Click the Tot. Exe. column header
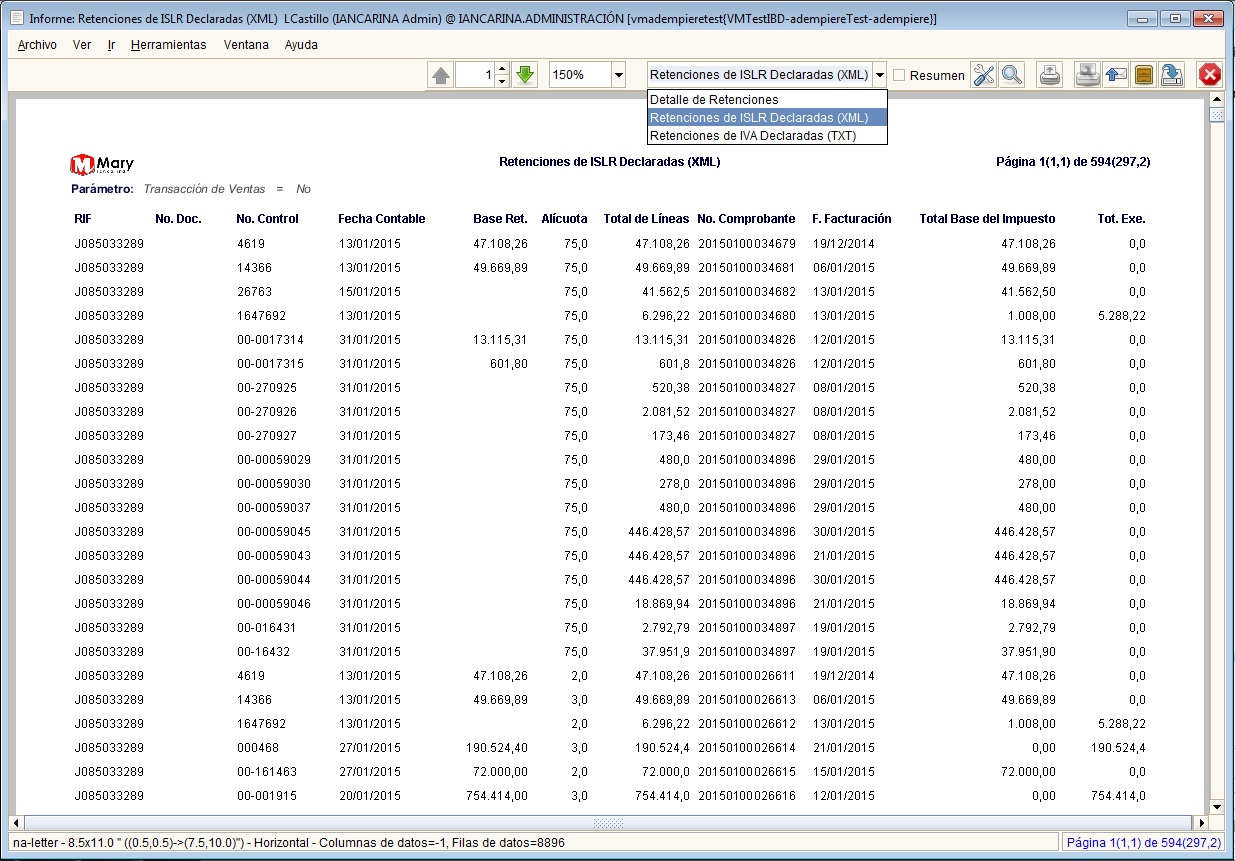The width and height of the screenshot is (1235, 861). (1121, 219)
